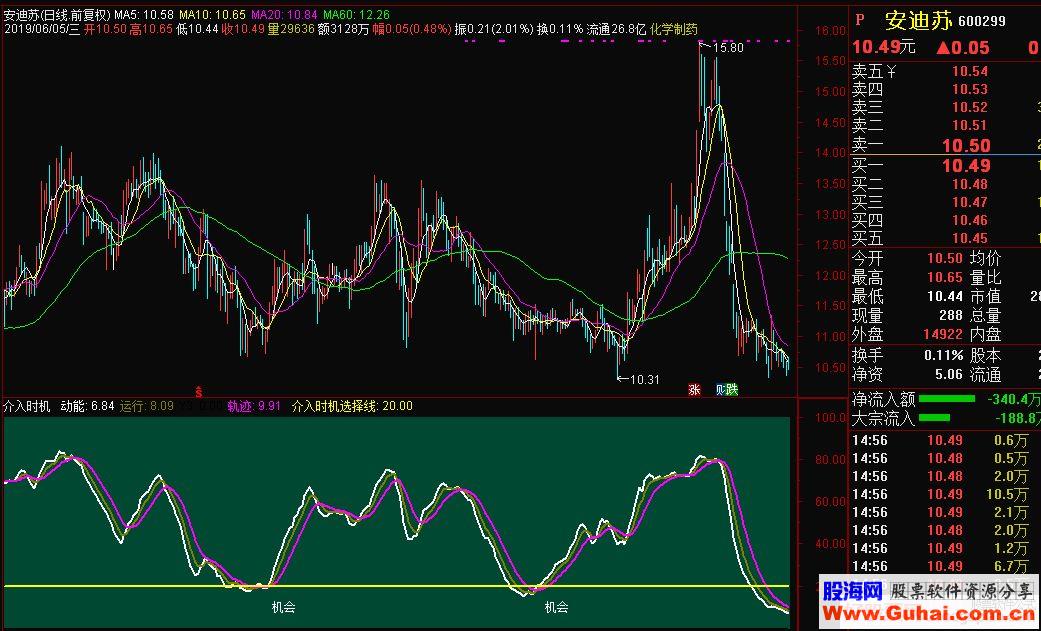Click the date 2019/06/05/三
This screenshot has height=631, width=1041.
[x=42, y=29]
